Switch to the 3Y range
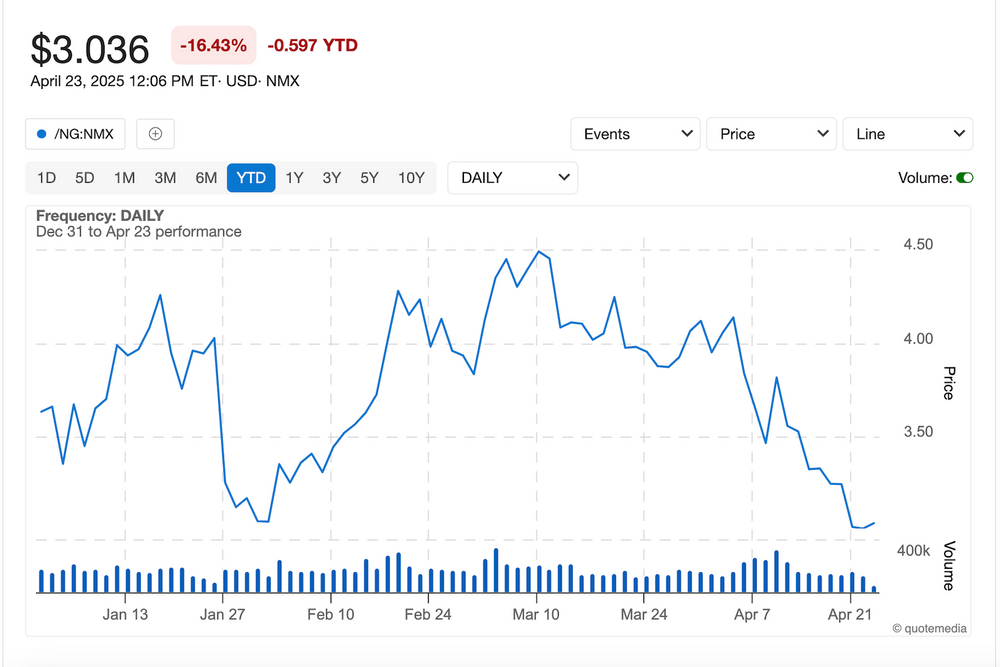Image resolution: width=1000 pixels, height=667 pixels. point(331,178)
